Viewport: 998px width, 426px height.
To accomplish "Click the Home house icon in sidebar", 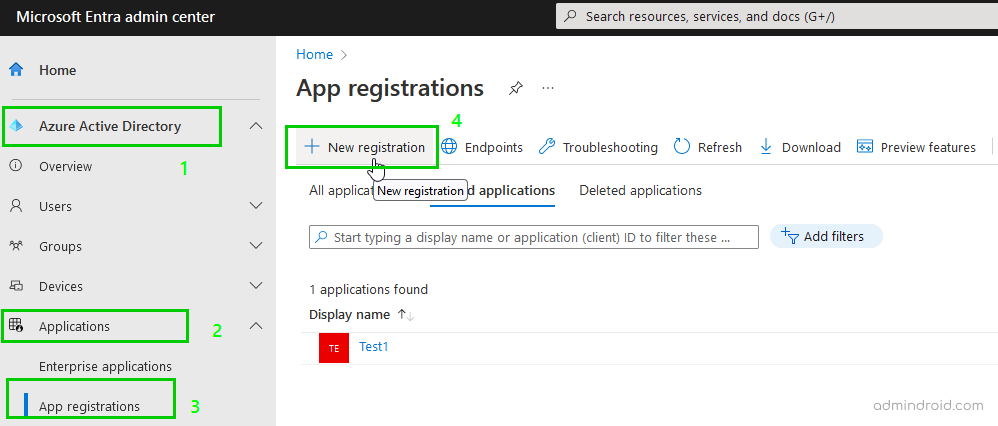I will click(16, 70).
